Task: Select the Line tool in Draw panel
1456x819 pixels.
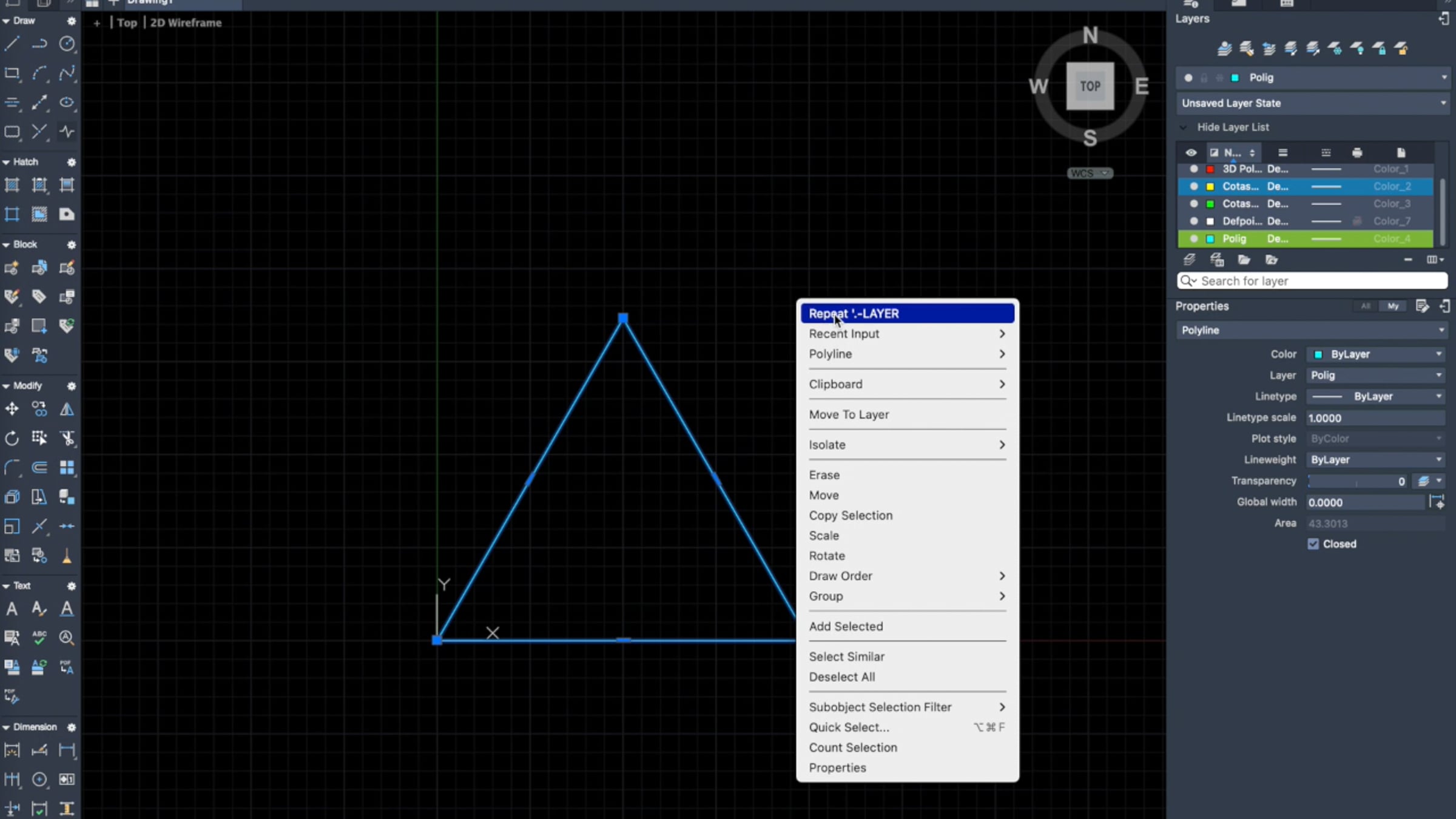Action: coord(12,44)
